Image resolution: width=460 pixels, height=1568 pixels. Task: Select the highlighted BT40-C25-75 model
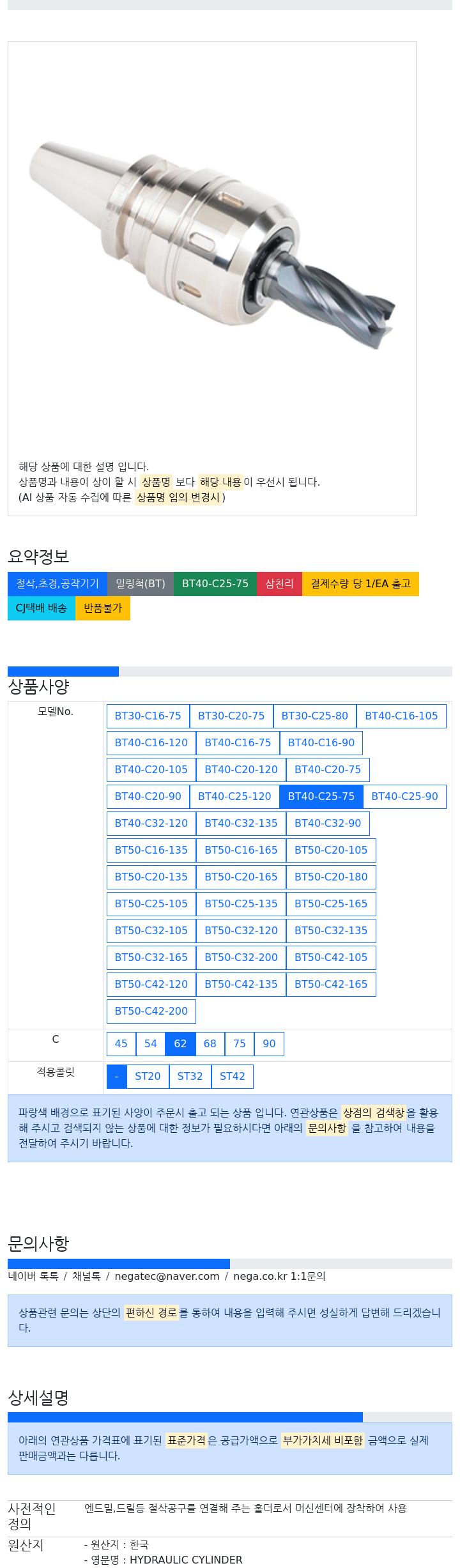[x=321, y=796]
